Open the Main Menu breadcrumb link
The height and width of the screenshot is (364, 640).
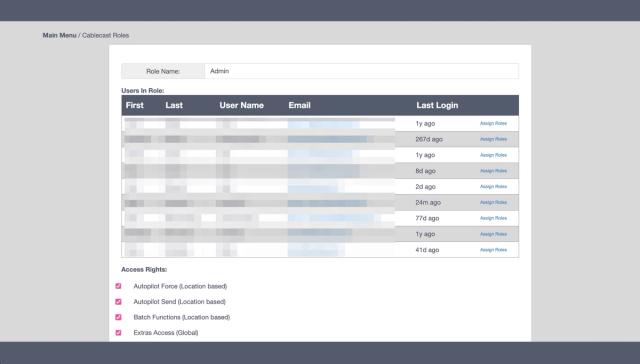tap(60, 36)
